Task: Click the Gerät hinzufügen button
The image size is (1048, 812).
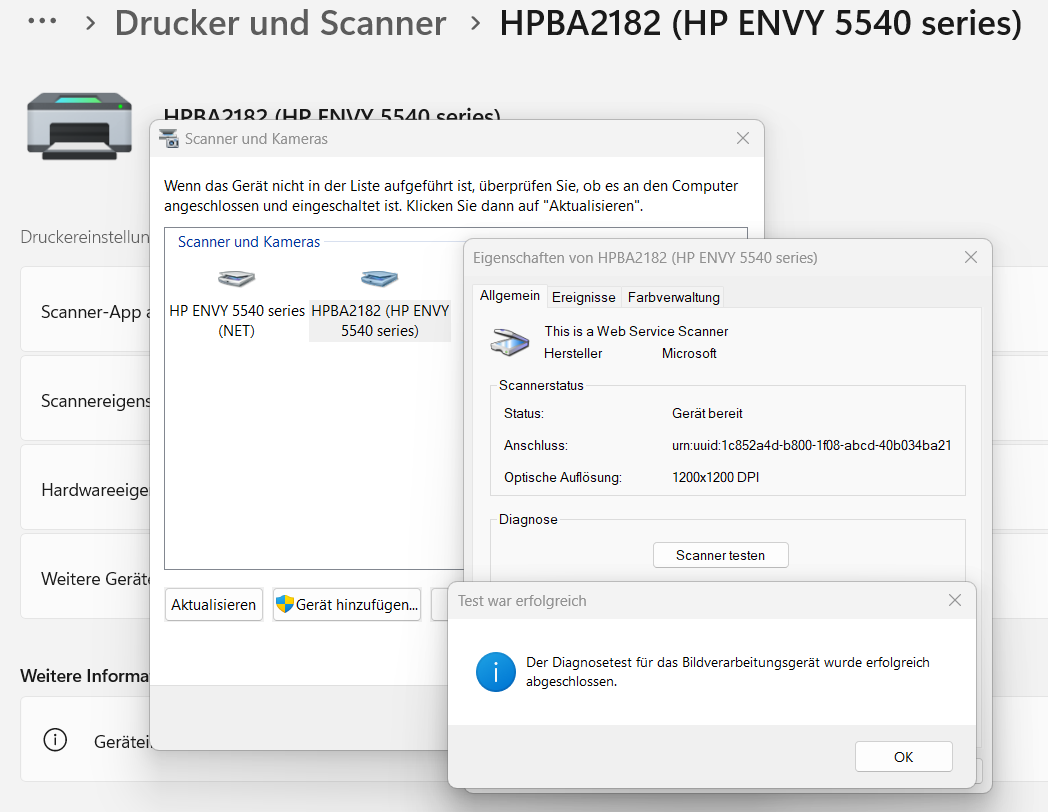Action: (x=347, y=605)
